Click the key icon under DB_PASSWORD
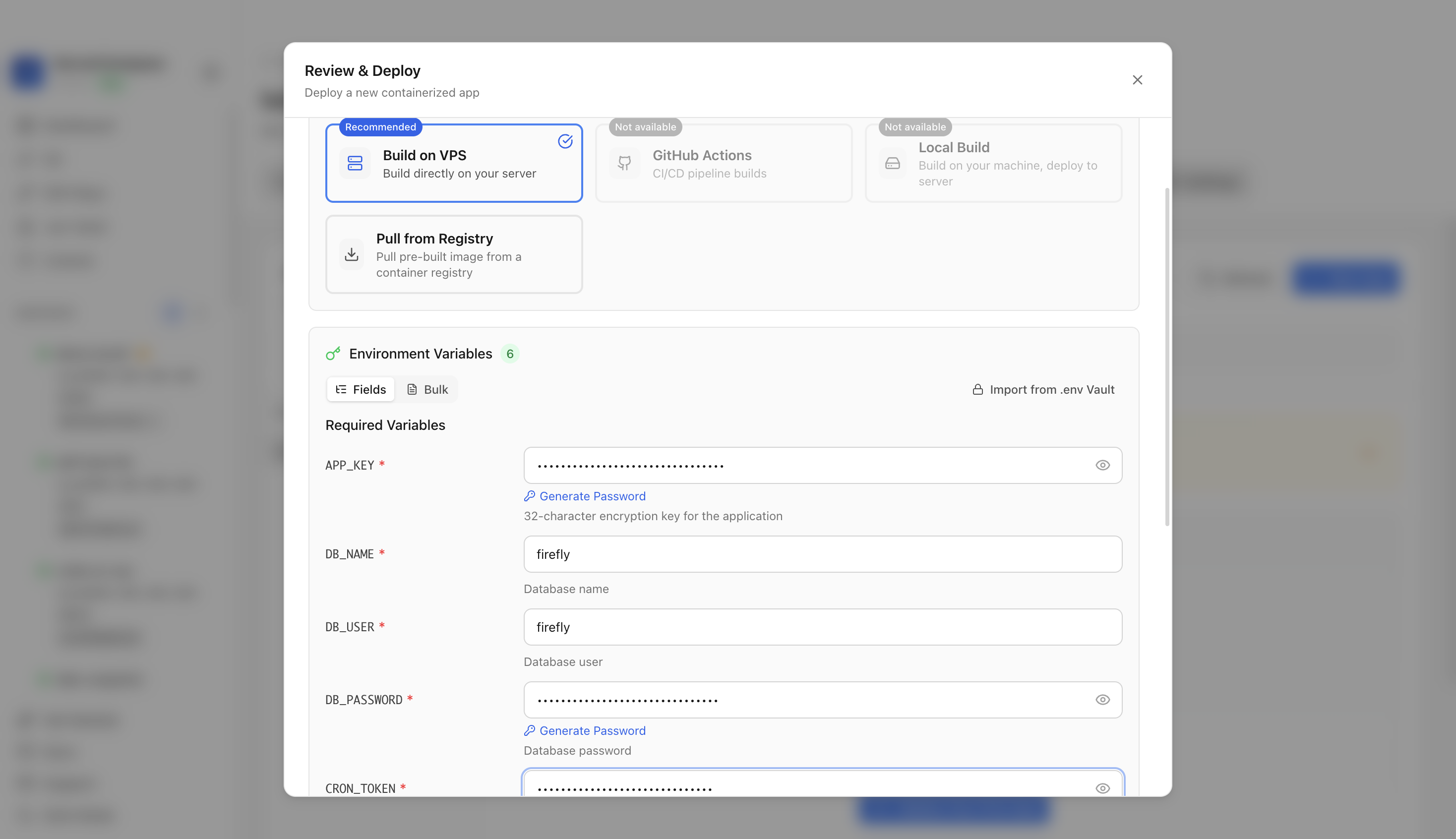 [x=530, y=731]
